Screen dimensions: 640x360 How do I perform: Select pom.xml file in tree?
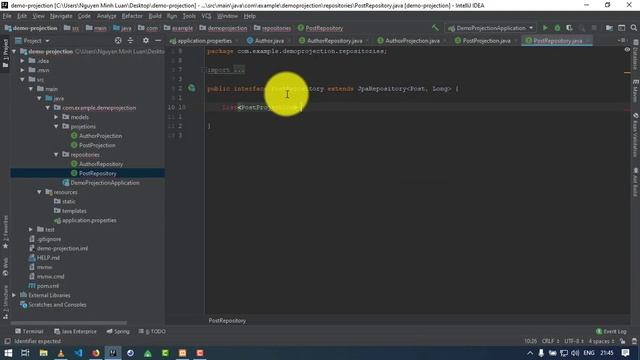tap(48, 286)
